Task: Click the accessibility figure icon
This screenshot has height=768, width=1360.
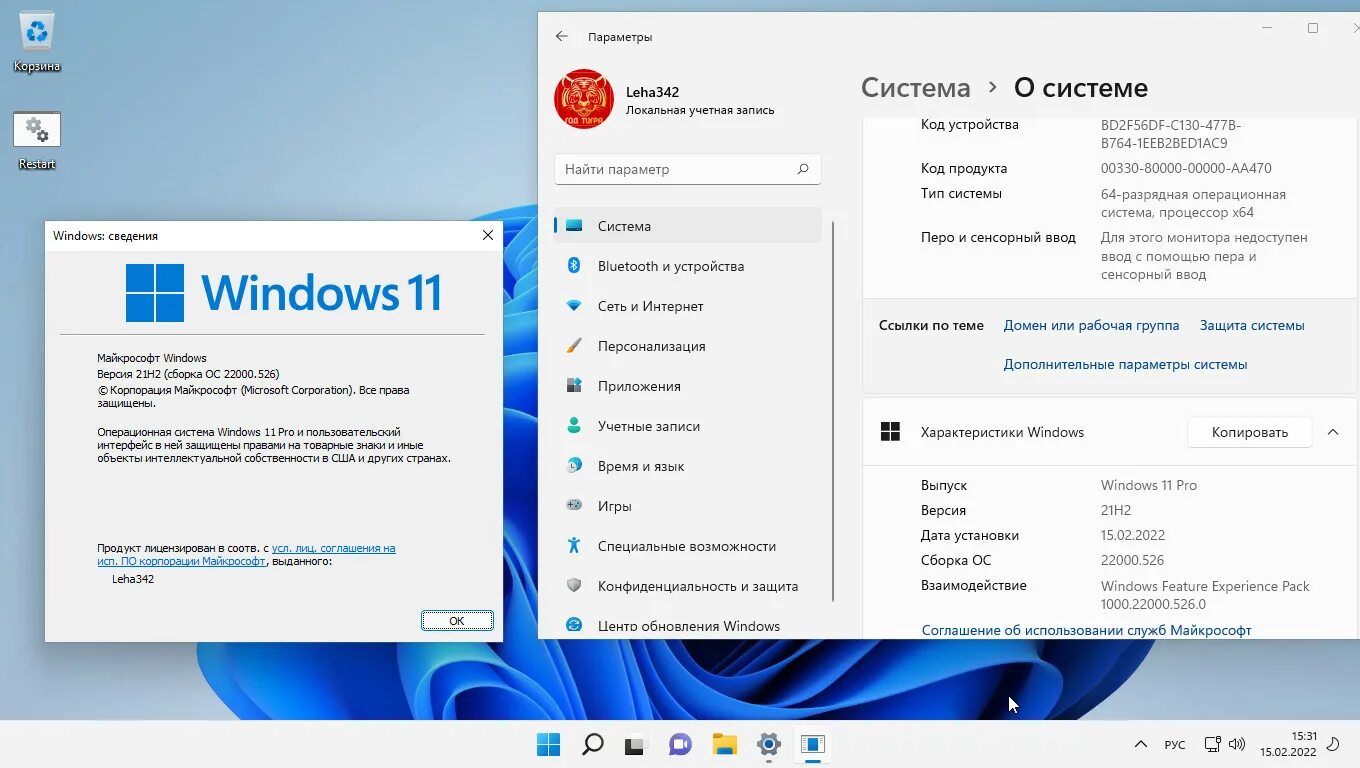Action: (x=574, y=546)
